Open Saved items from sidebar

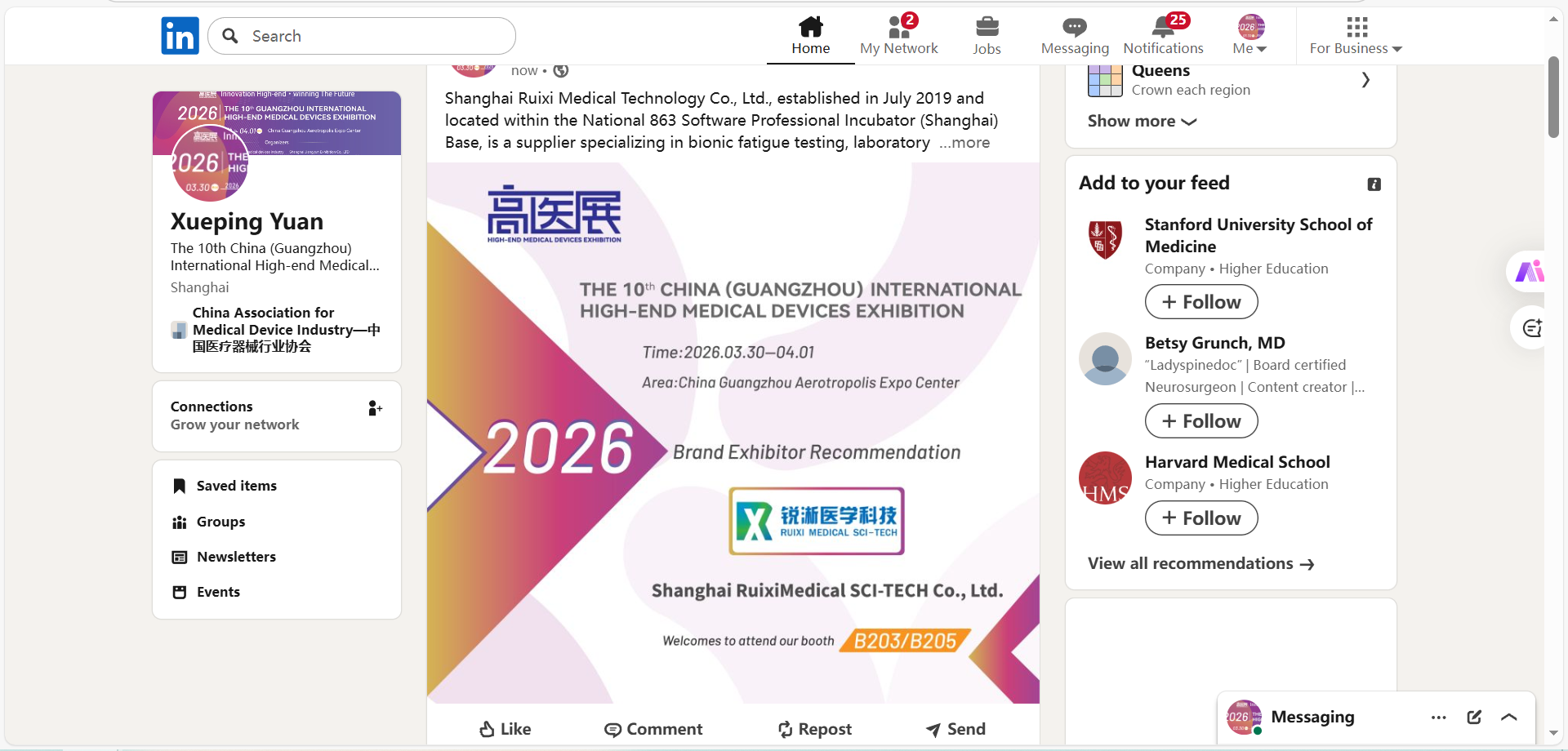pos(236,486)
